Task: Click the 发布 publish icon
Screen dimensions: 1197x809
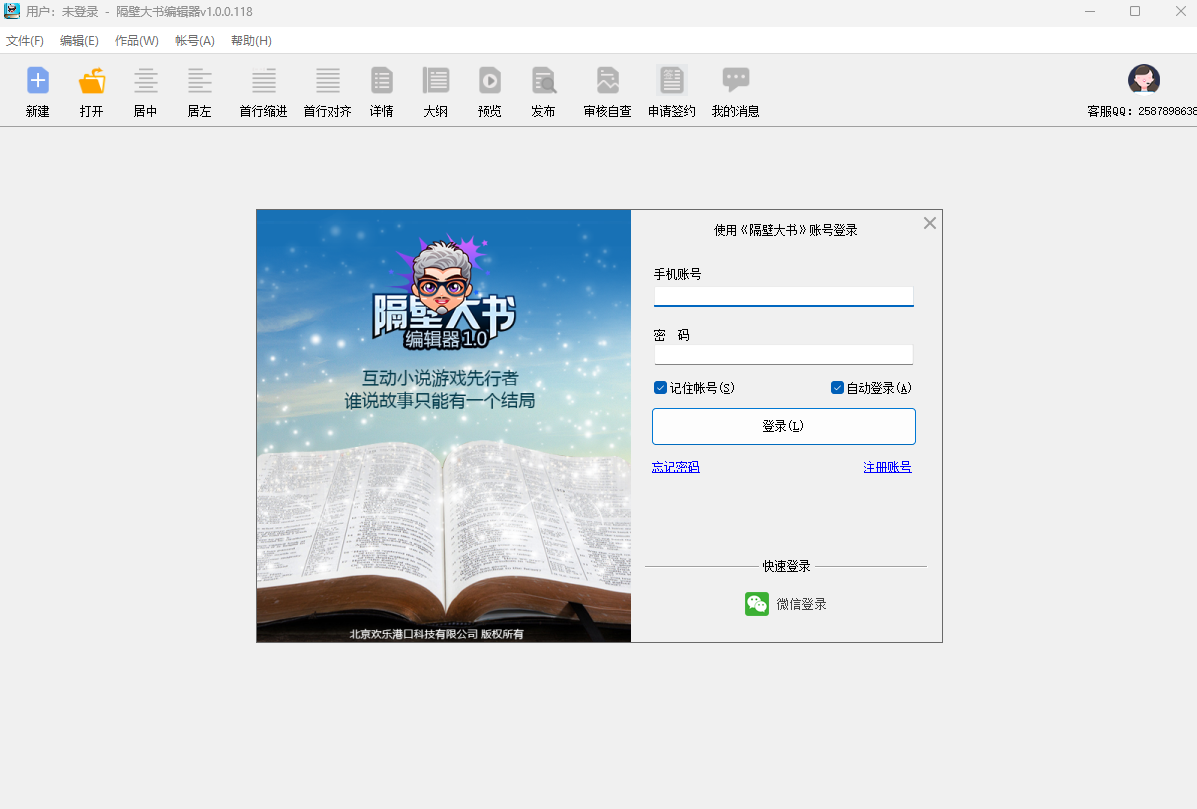Action: [544, 81]
